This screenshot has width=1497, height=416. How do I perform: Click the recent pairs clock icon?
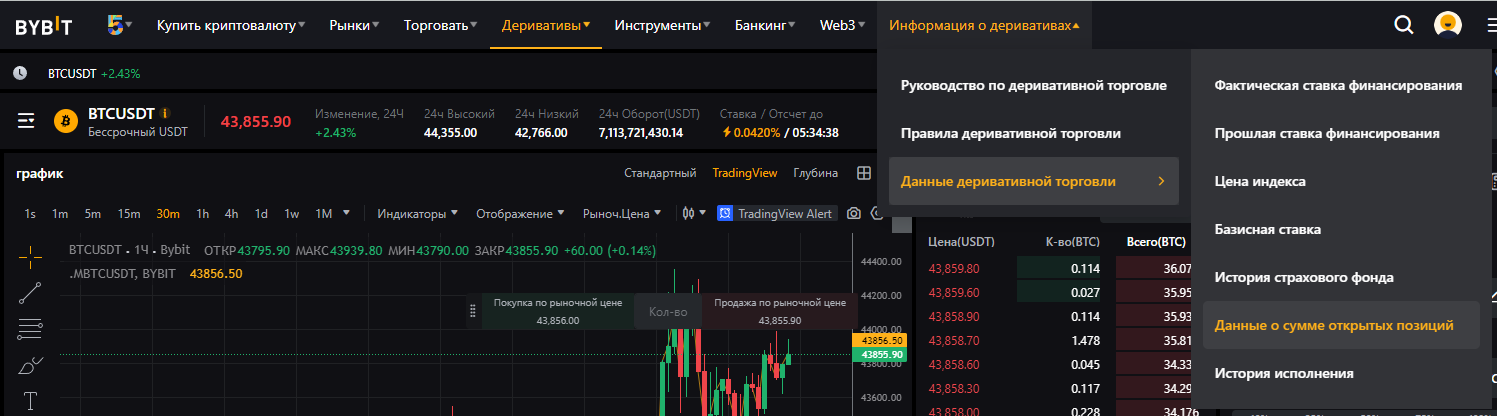[x=19, y=73]
